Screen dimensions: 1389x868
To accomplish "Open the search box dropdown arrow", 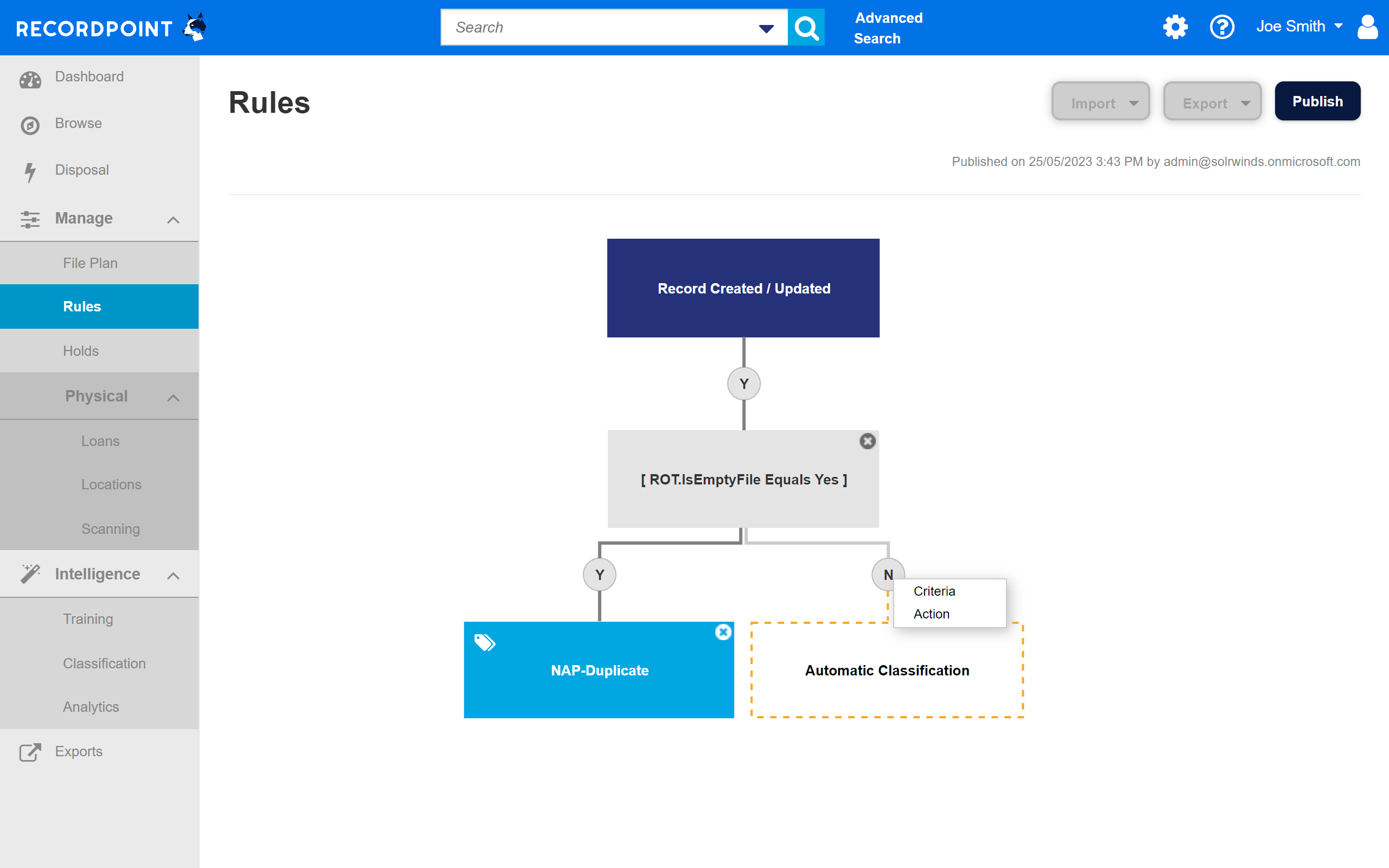I will pyautogui.click(x=766, y=28).
